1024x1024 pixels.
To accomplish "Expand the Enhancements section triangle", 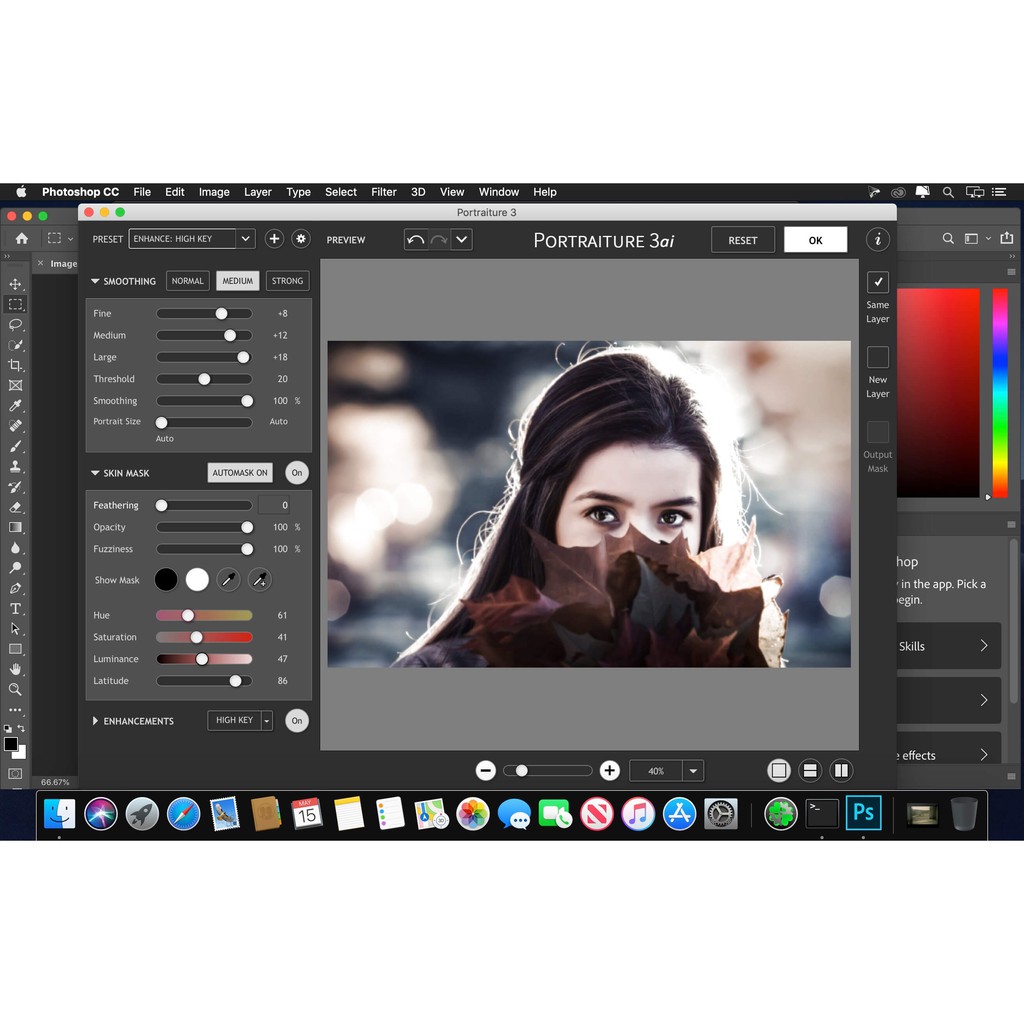I will pos(95,721).
